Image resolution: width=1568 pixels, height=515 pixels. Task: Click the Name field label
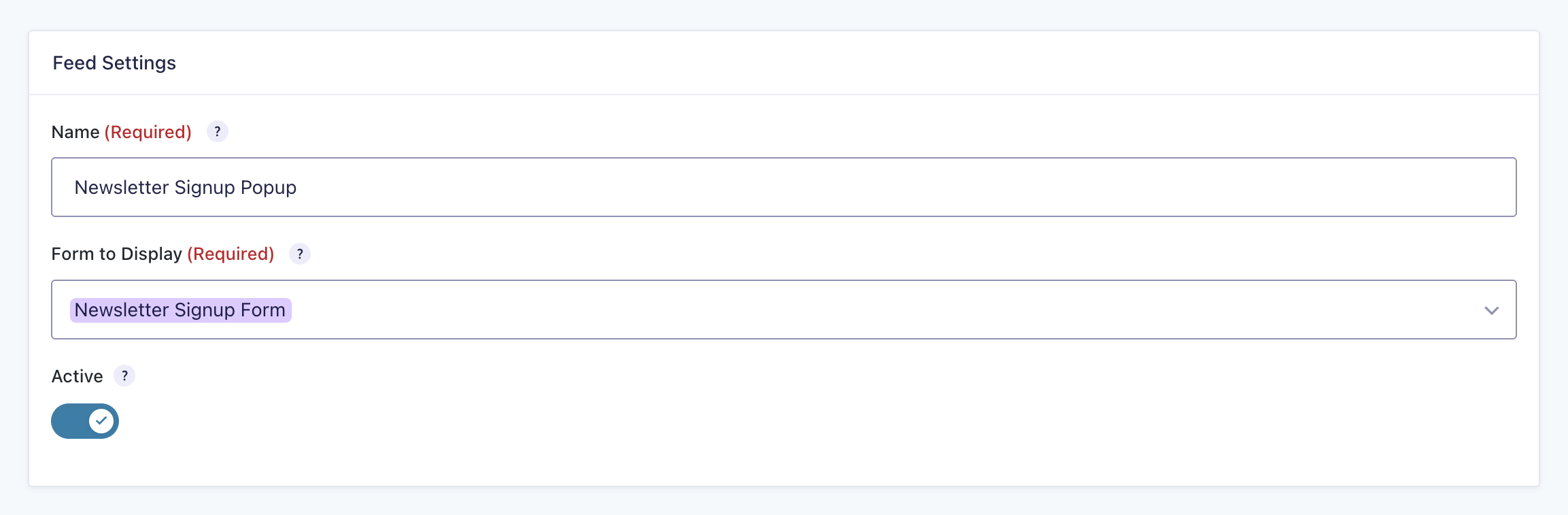pyautogui.click(x=75, y=132)
